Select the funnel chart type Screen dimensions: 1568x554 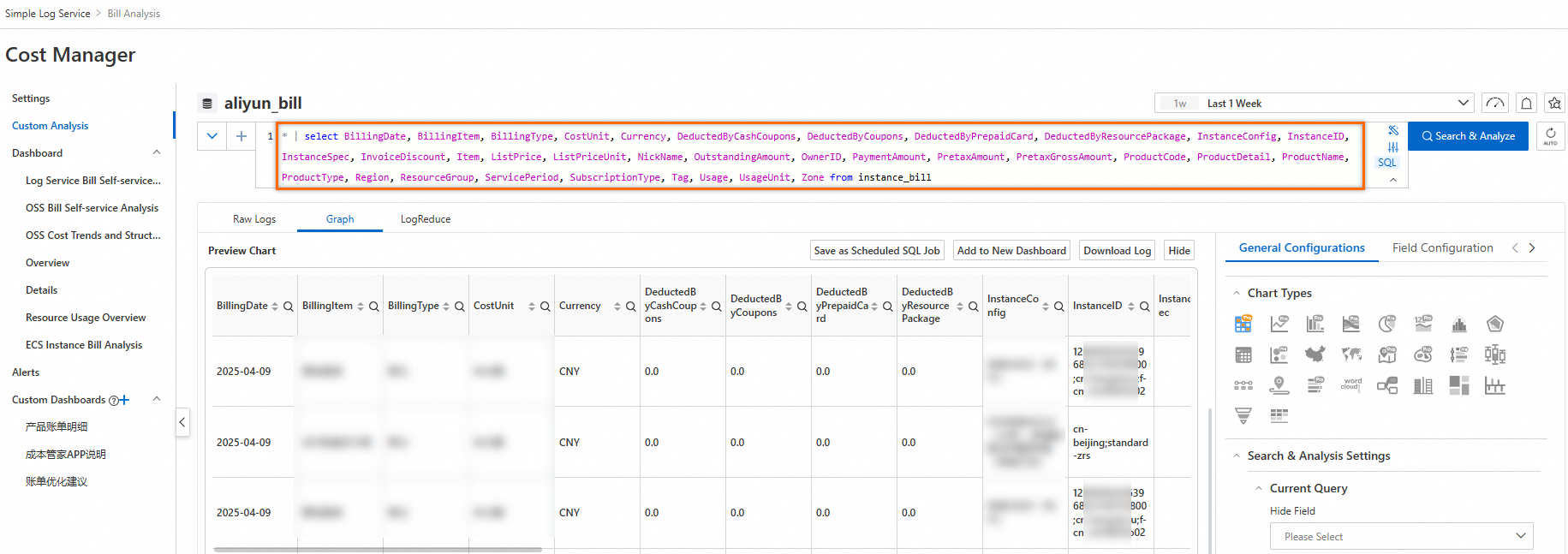pyautogui.click(x=1243, y=416)
